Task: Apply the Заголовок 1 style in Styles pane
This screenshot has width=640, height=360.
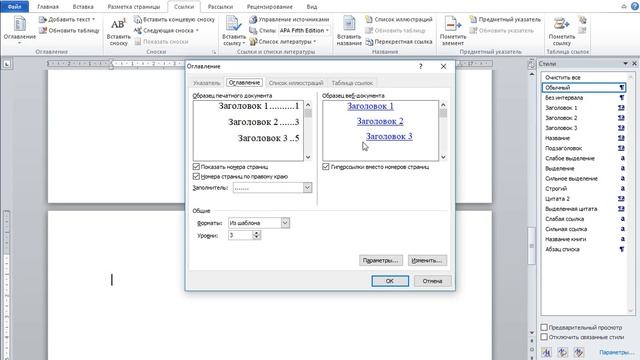Action: [x=584, y=108]
